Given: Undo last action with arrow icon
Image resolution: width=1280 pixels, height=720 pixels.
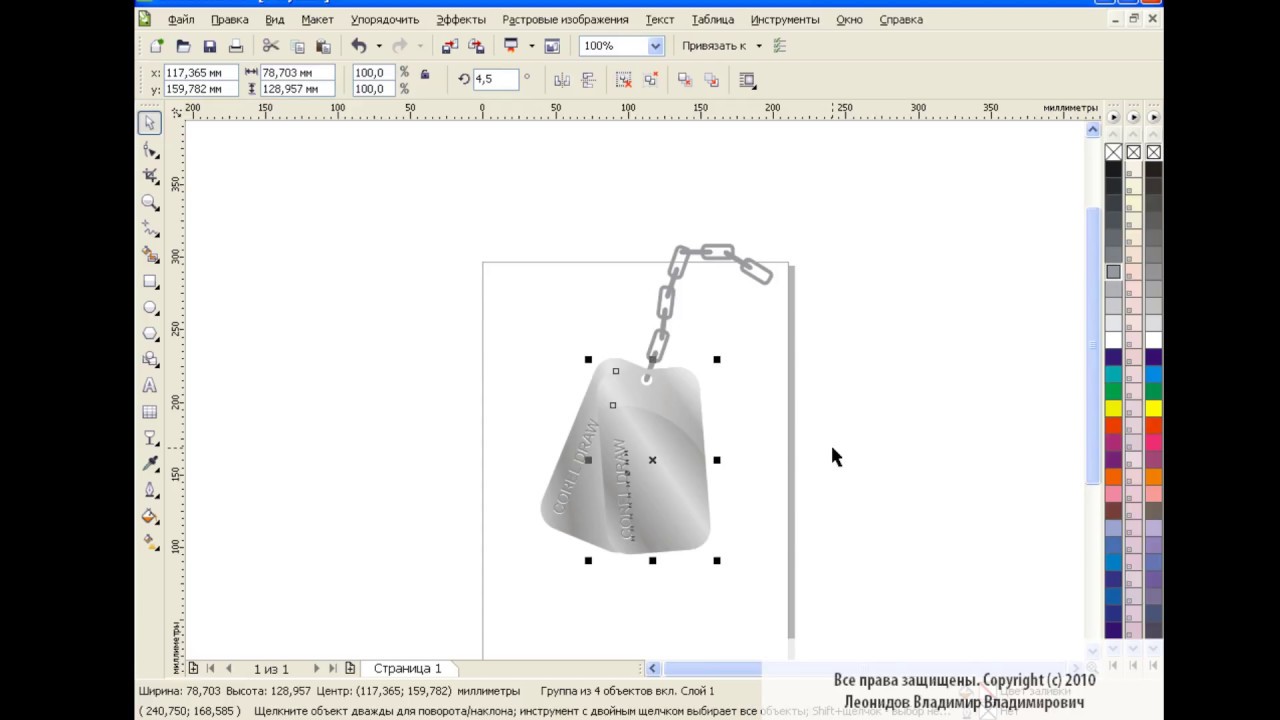Looking at the screenshot, I should point(358,46).
